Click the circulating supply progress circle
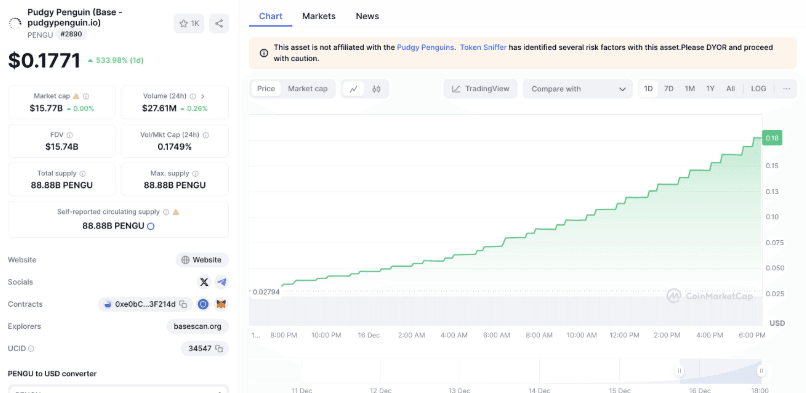Screen dimensions: 806x393 pos(151,226)
